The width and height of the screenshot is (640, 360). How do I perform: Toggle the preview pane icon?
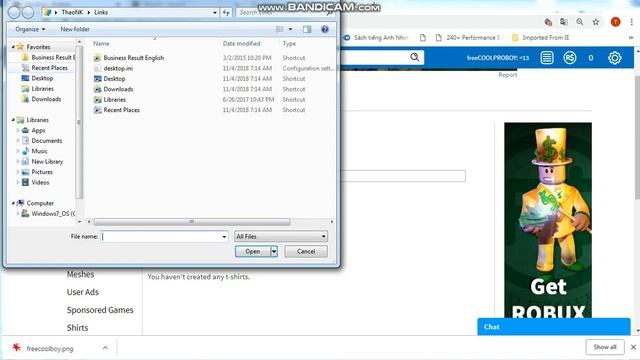(307, 29)
